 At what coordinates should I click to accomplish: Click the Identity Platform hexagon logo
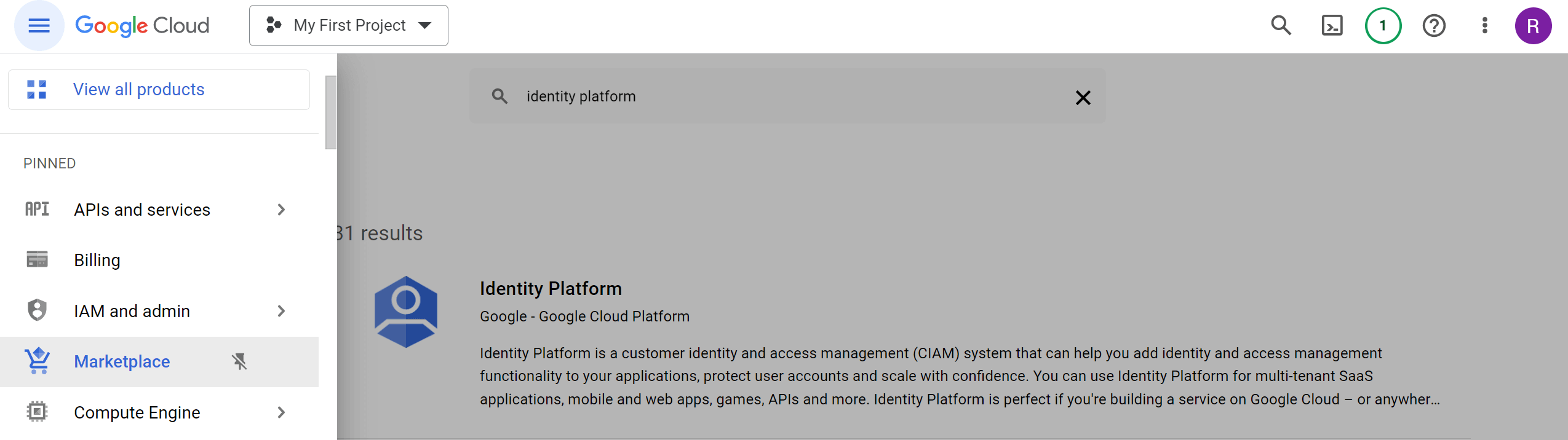[406, 312]
